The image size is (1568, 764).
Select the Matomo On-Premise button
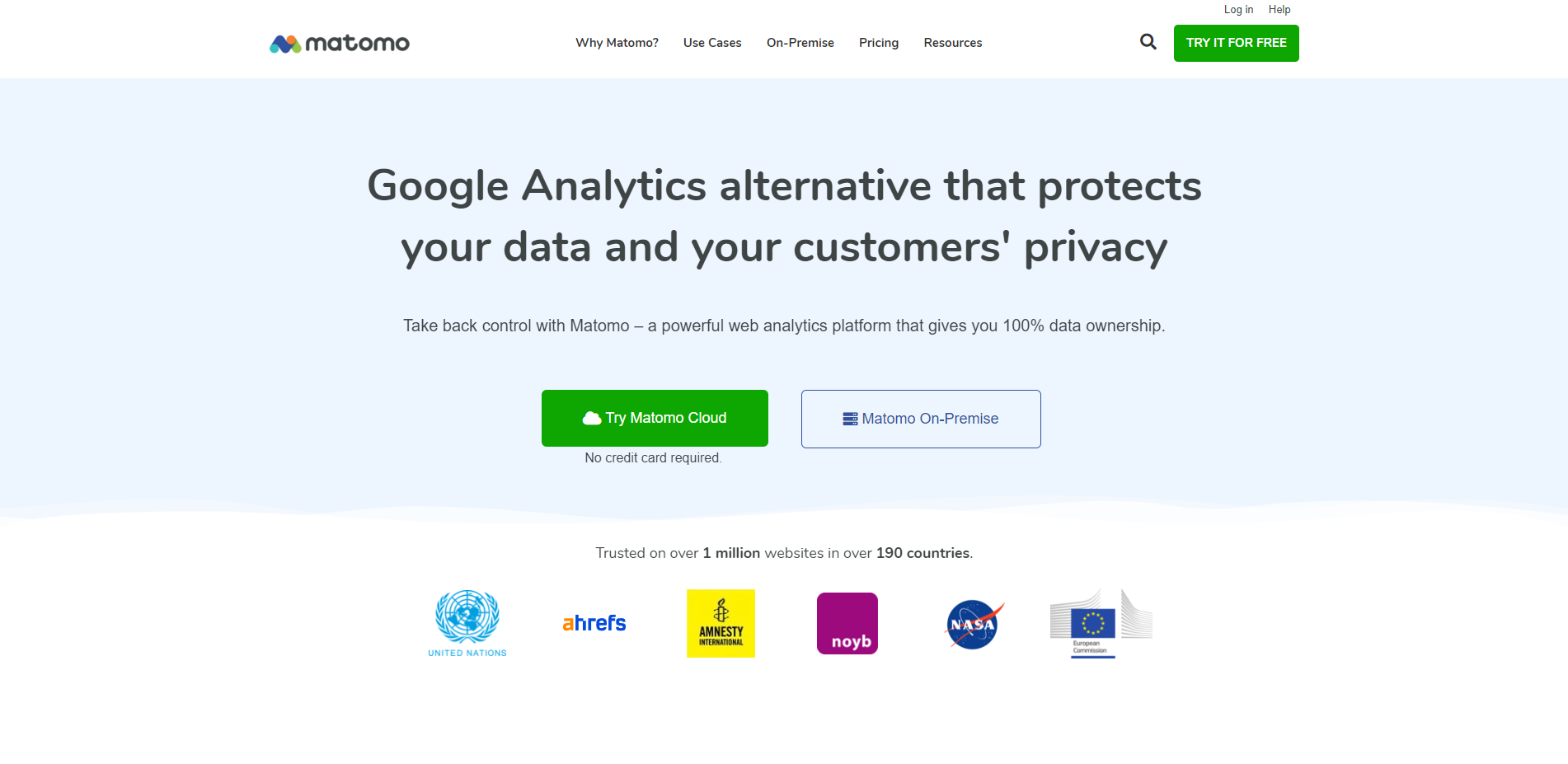[x=921, y=419]
